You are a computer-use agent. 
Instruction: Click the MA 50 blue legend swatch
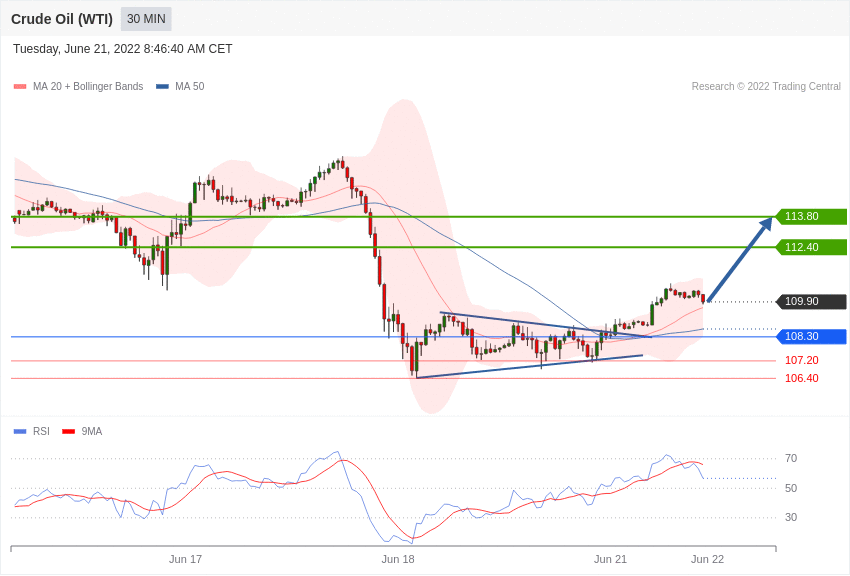(162, 87)
